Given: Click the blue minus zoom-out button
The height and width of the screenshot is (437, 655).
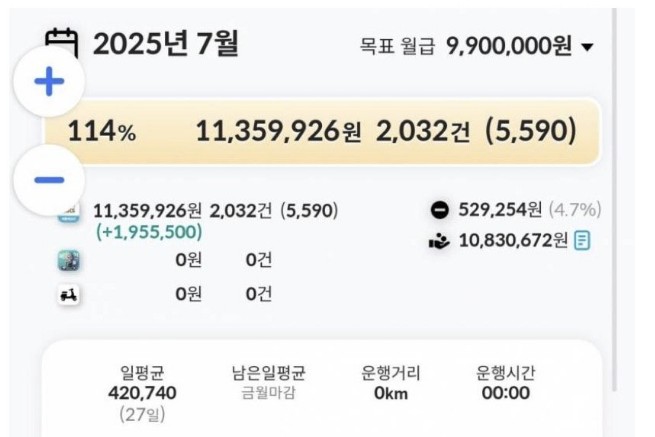Looking at the screenshot, I should pyautogui.click(x=48, y=180).
